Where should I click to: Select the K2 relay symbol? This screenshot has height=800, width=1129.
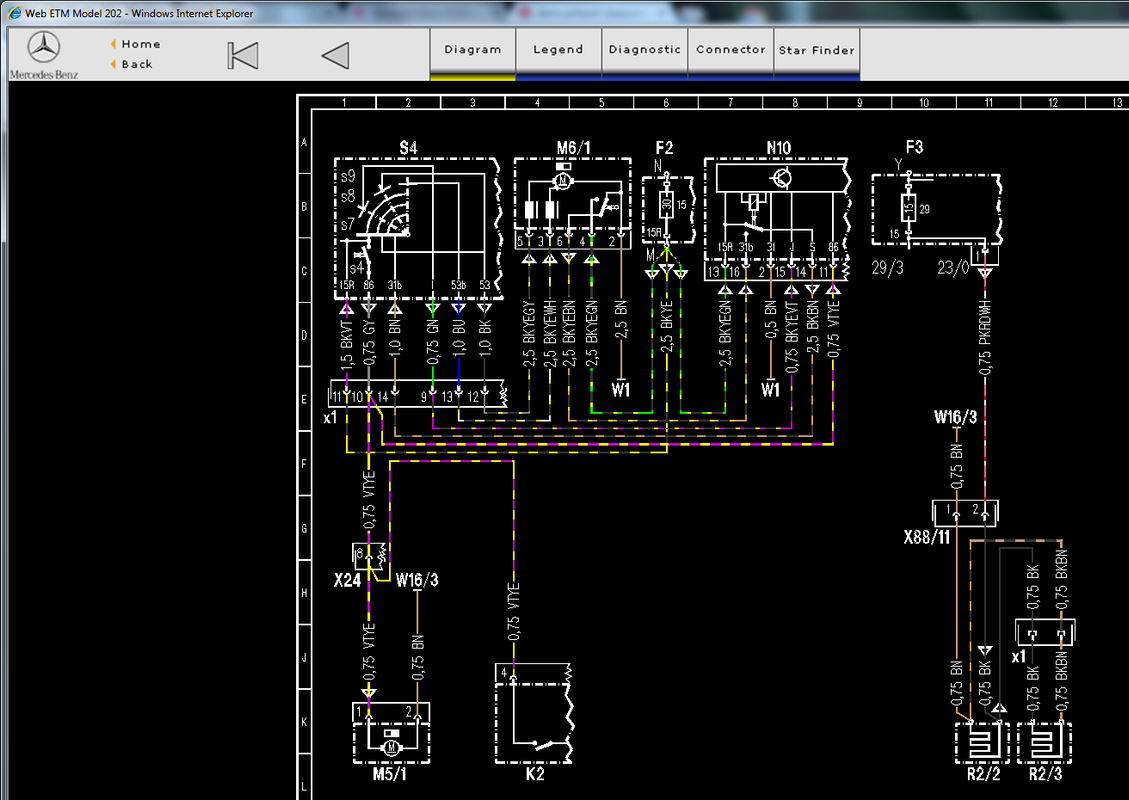click(x=534, y=714)
